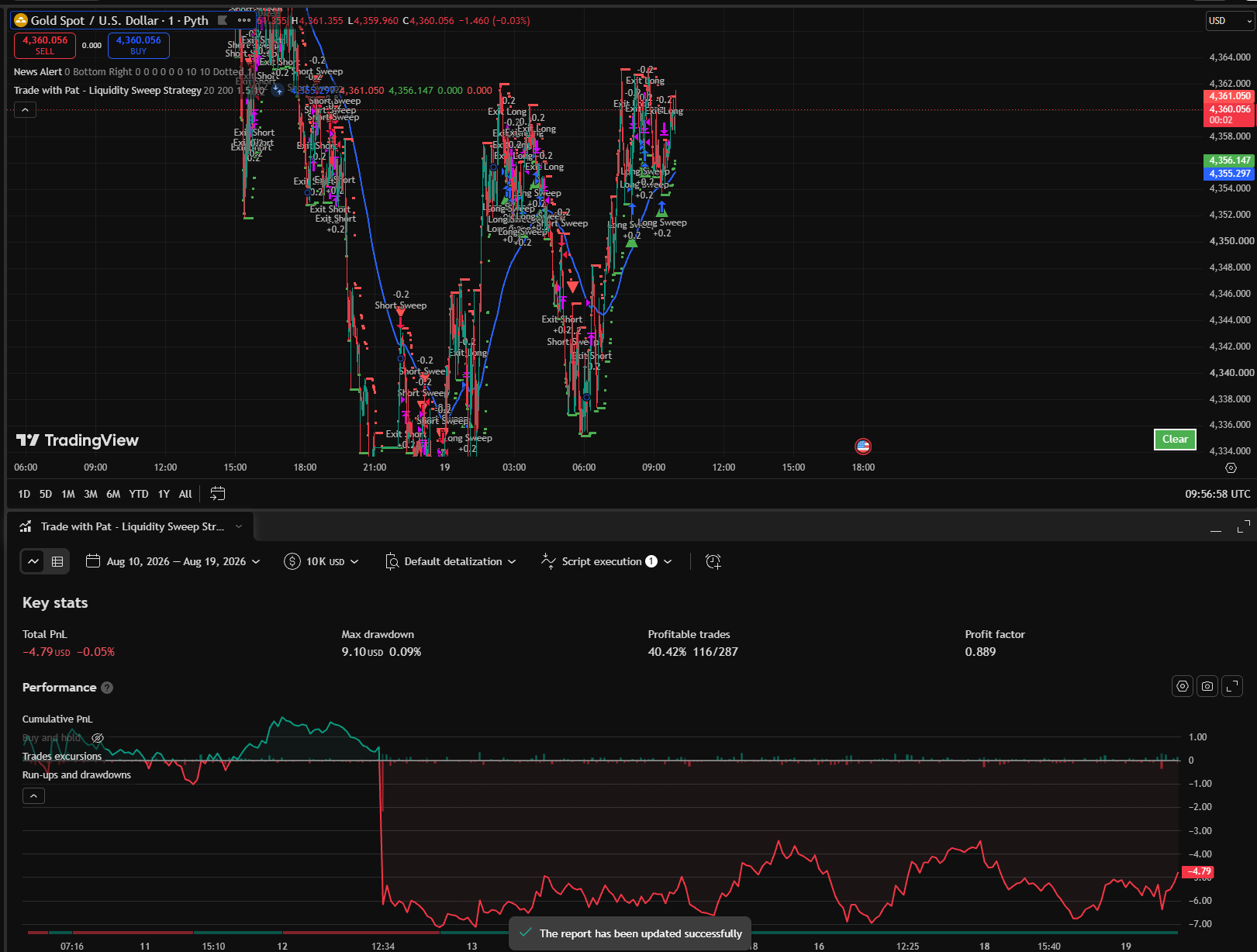Screen dimensions: 1257x952
Task: Click the blue 4,355.297 price axis label
Action: 1229,174
